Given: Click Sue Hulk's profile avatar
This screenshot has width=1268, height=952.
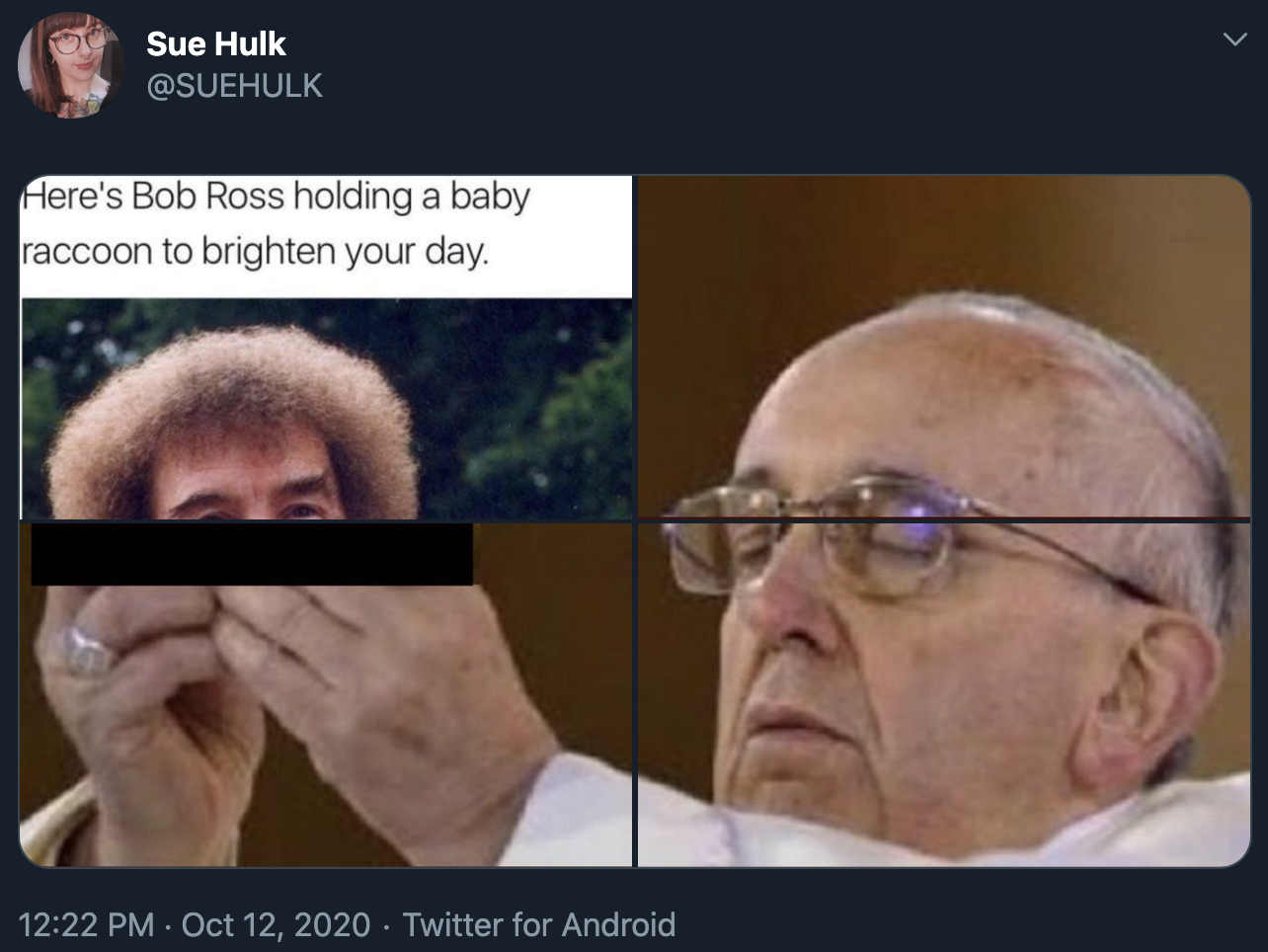Looking at the screenshot, I should click(x=70, y=65).
